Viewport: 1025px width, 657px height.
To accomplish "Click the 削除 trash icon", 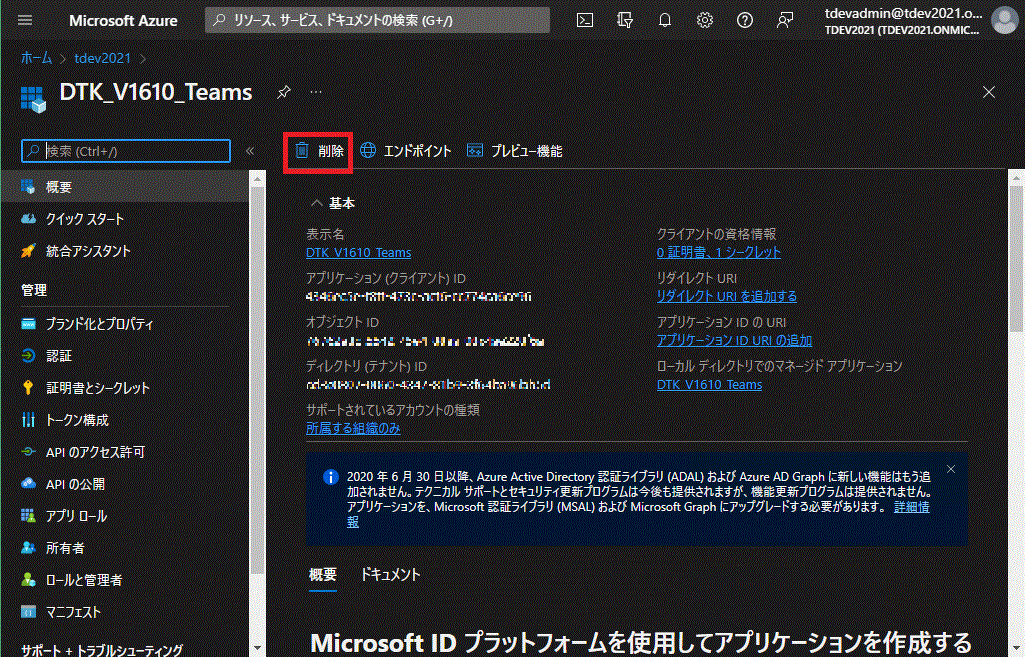I will [x=302, y=150].
